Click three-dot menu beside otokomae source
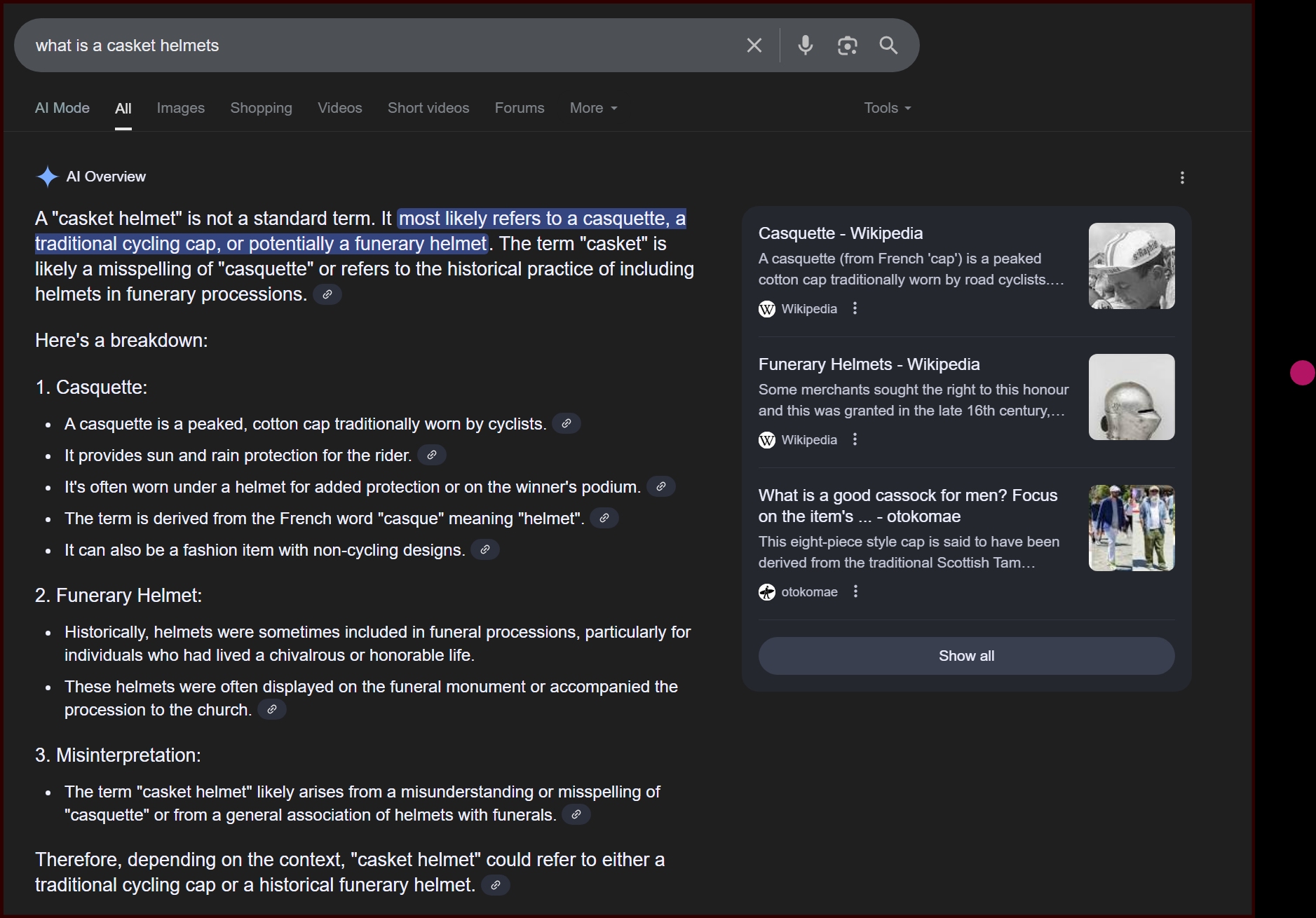Image resolution: width=1316 pixels, height=918 pixels. coord(855,591)
